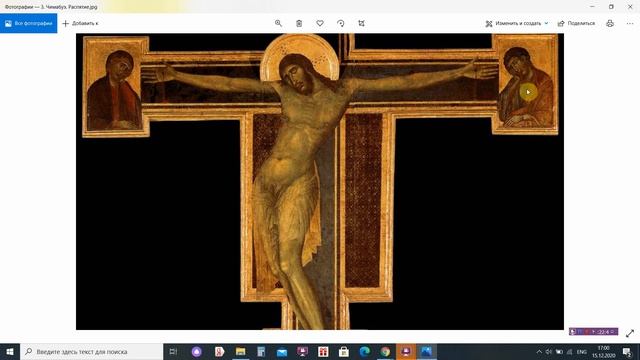The image size is (640, 360).
Task: Show hidden system tray icons
Action: point(539,352)
